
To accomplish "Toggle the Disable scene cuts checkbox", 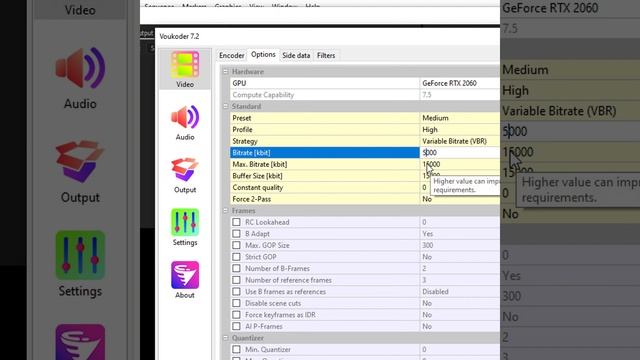I will (236, 303).
